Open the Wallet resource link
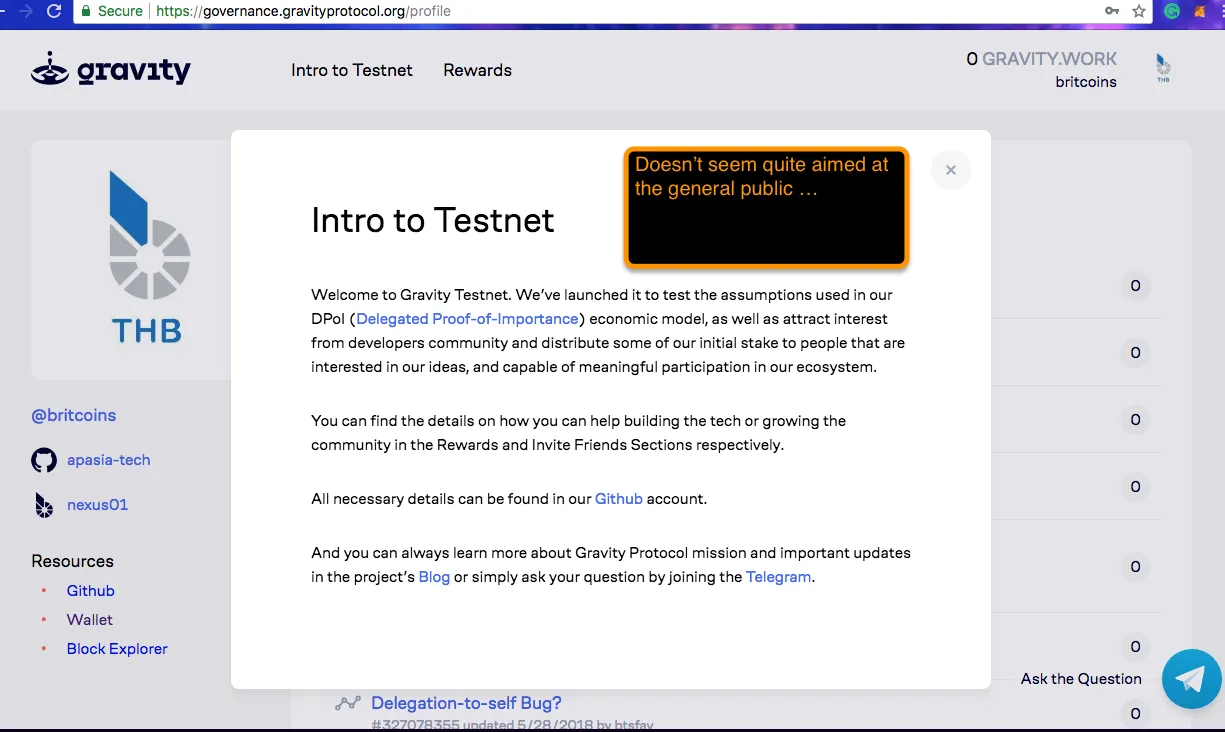This screenshot has width=1225, height=732. click(x=90, y=620)
